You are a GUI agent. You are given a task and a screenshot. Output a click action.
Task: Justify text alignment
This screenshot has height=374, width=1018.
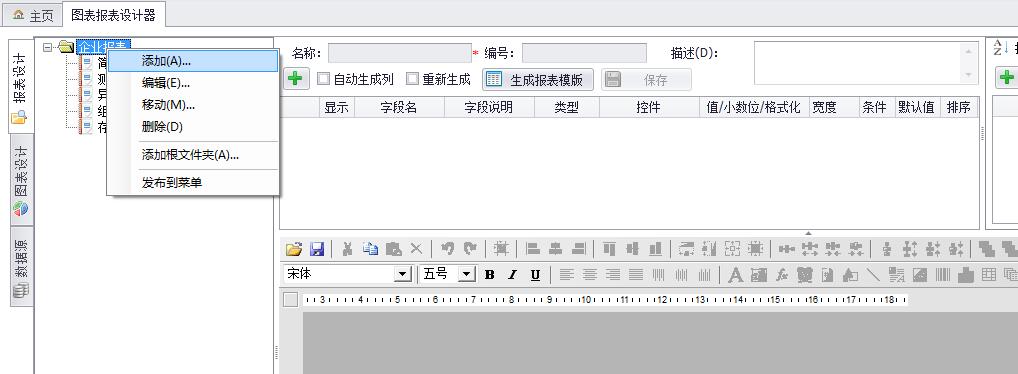tap(636, 274)
